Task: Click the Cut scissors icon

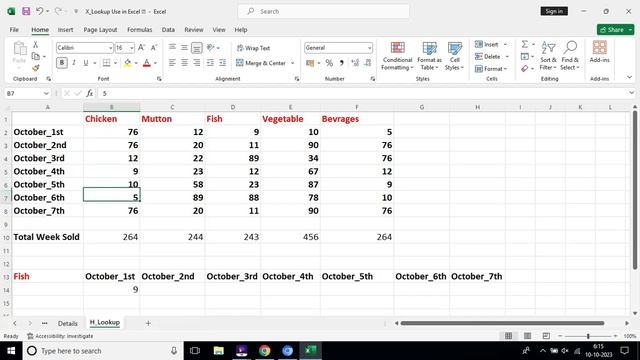Action: point(36,44)
